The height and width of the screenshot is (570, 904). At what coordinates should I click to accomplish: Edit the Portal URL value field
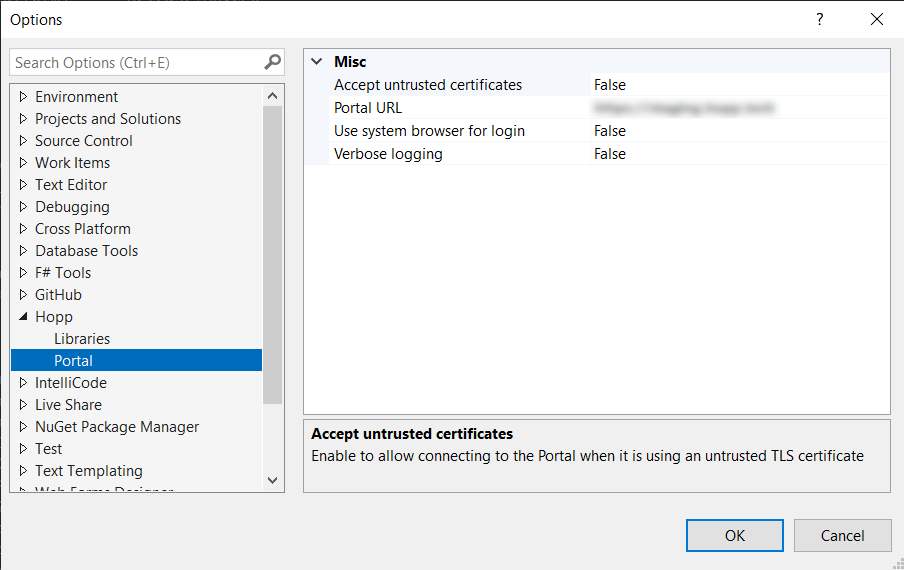click(740, 108)
